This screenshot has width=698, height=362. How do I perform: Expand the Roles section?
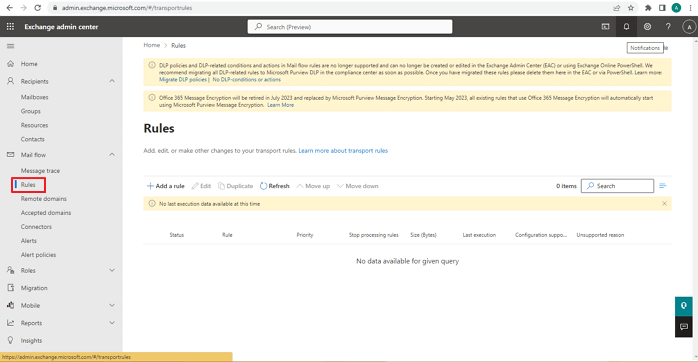(112, 270)
